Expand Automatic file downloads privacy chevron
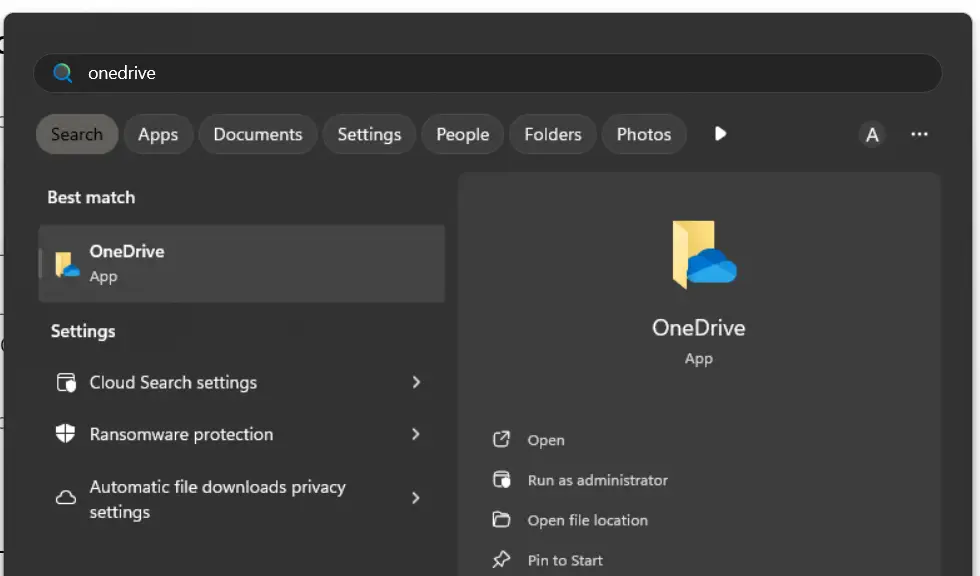This screenshot has width=980, height=576. pyautogui.click(x=416, y=498)
